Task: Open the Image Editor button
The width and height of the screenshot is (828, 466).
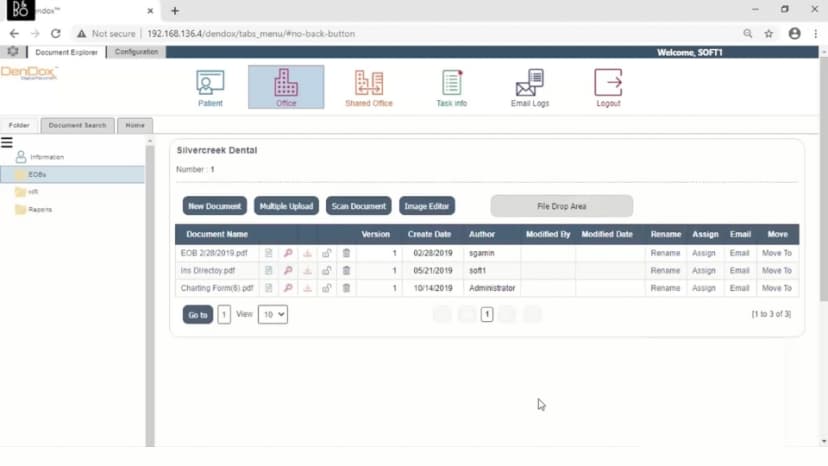Action: pos(427,206)
